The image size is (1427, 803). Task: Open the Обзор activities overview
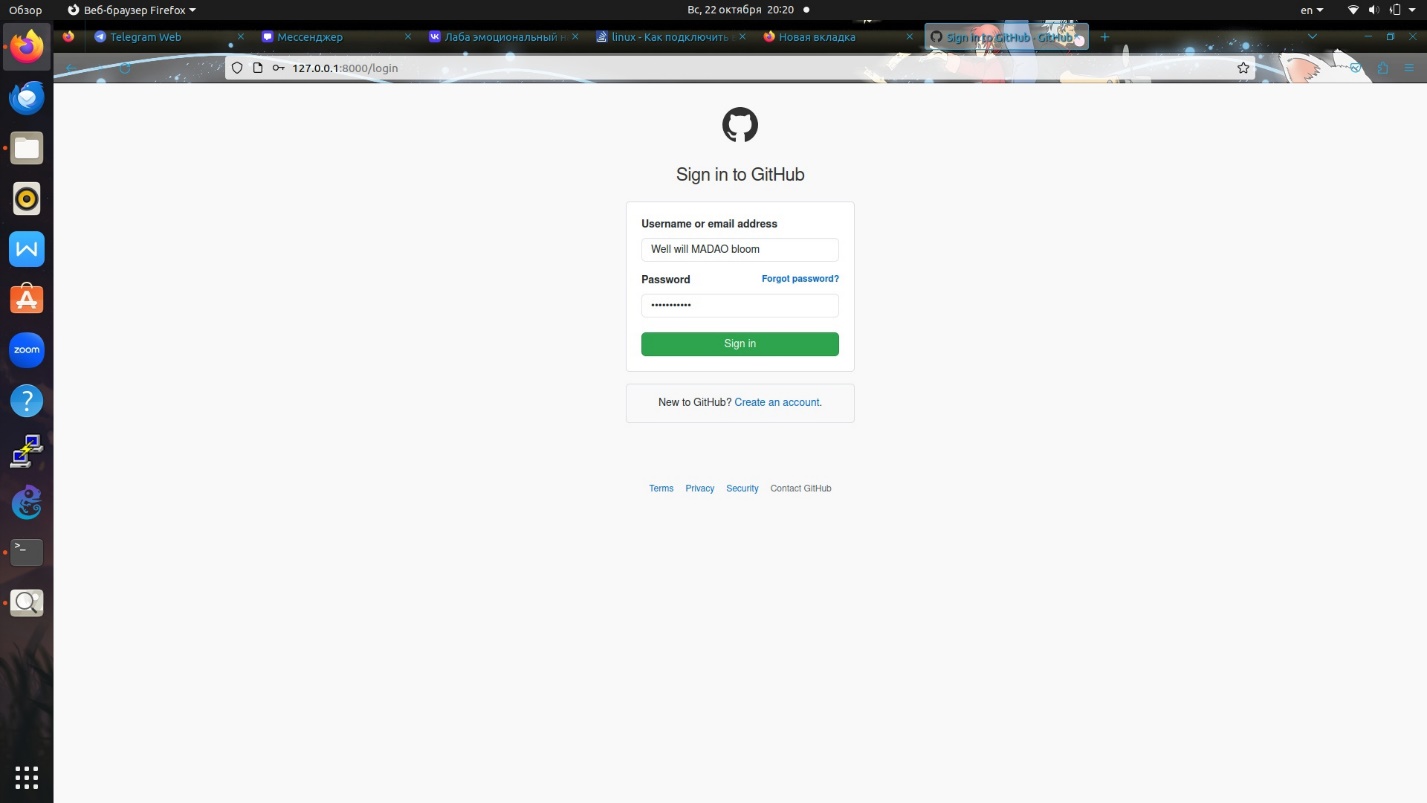click(x=26, y=9)
